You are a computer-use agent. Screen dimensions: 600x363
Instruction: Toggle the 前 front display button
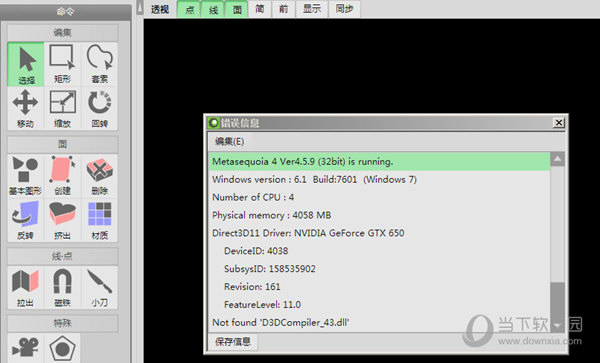[x=284, y=9]
